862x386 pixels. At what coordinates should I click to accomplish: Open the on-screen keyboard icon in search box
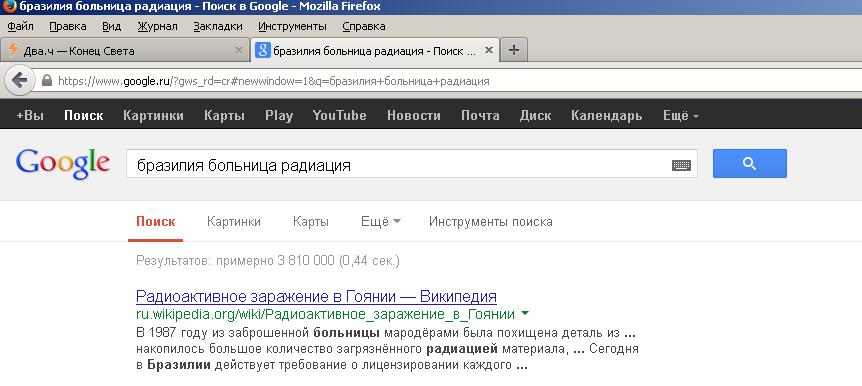coord(681,165)
